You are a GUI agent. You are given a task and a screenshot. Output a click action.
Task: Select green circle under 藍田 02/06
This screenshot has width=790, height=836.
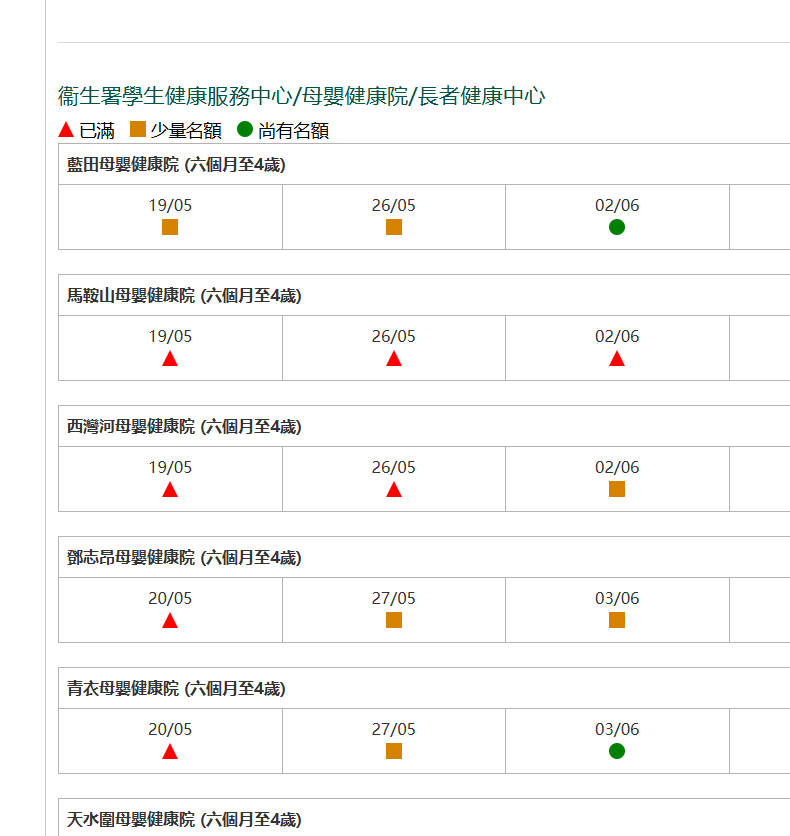click(x=617, y=227)
